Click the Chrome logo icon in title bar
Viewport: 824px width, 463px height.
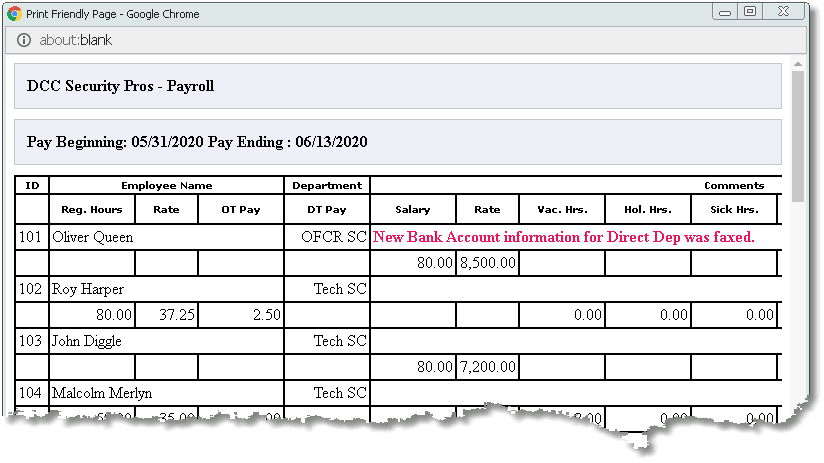[x=14, y=14]
